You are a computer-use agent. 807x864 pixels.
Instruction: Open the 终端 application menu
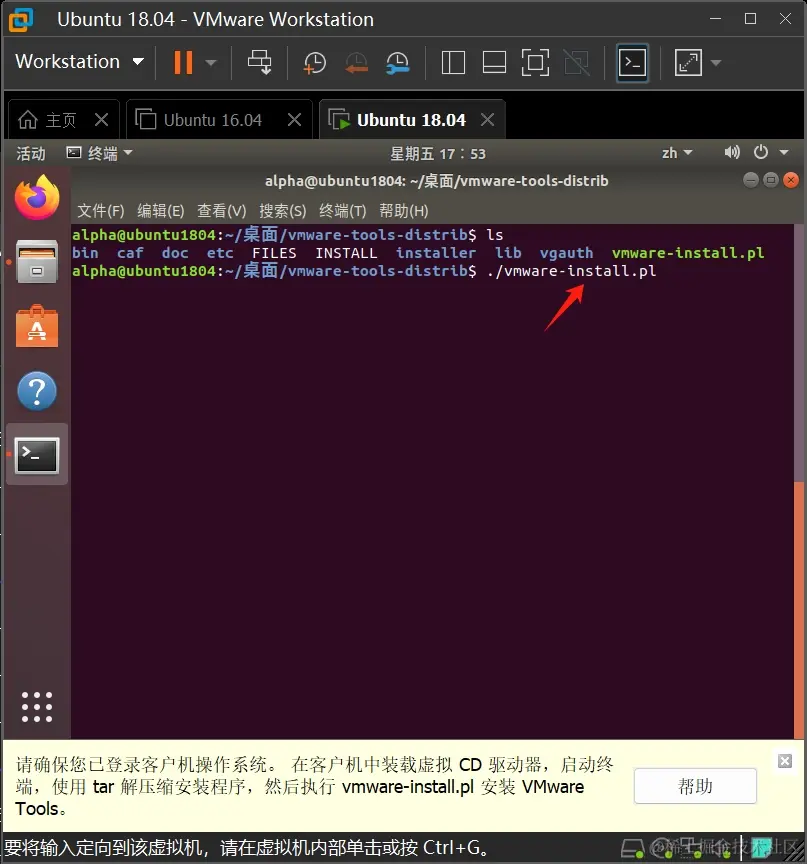(99, 153)
